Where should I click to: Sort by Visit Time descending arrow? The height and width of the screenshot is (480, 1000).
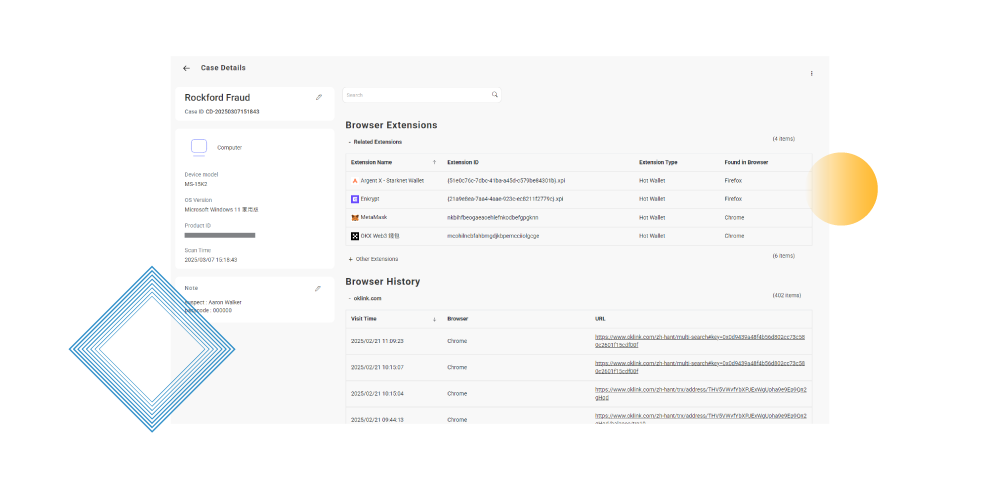(434, 319)
